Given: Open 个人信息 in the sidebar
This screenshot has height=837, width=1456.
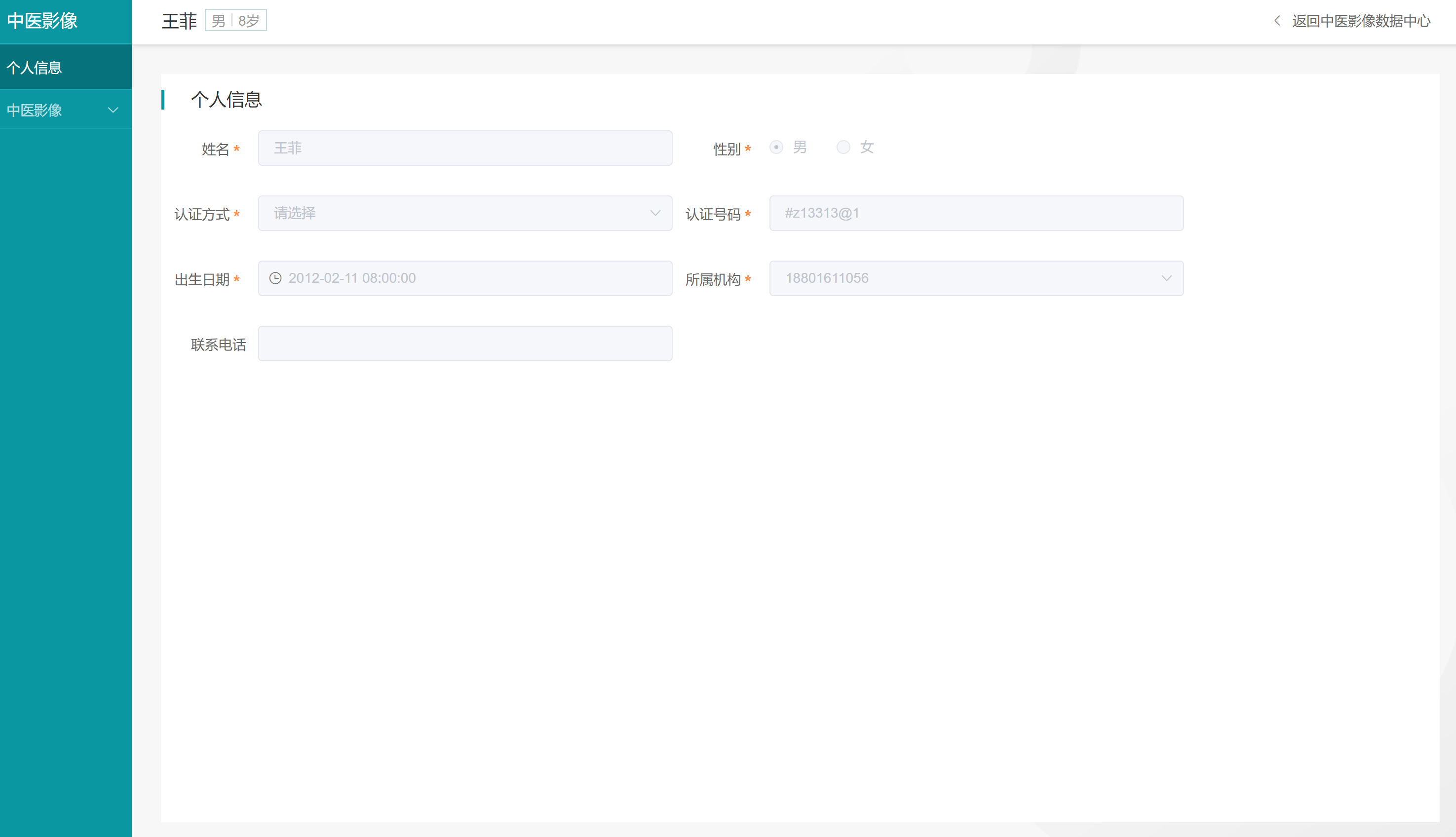Looking at the screenshot, I should pyautogui.click(x=35, y=68).
